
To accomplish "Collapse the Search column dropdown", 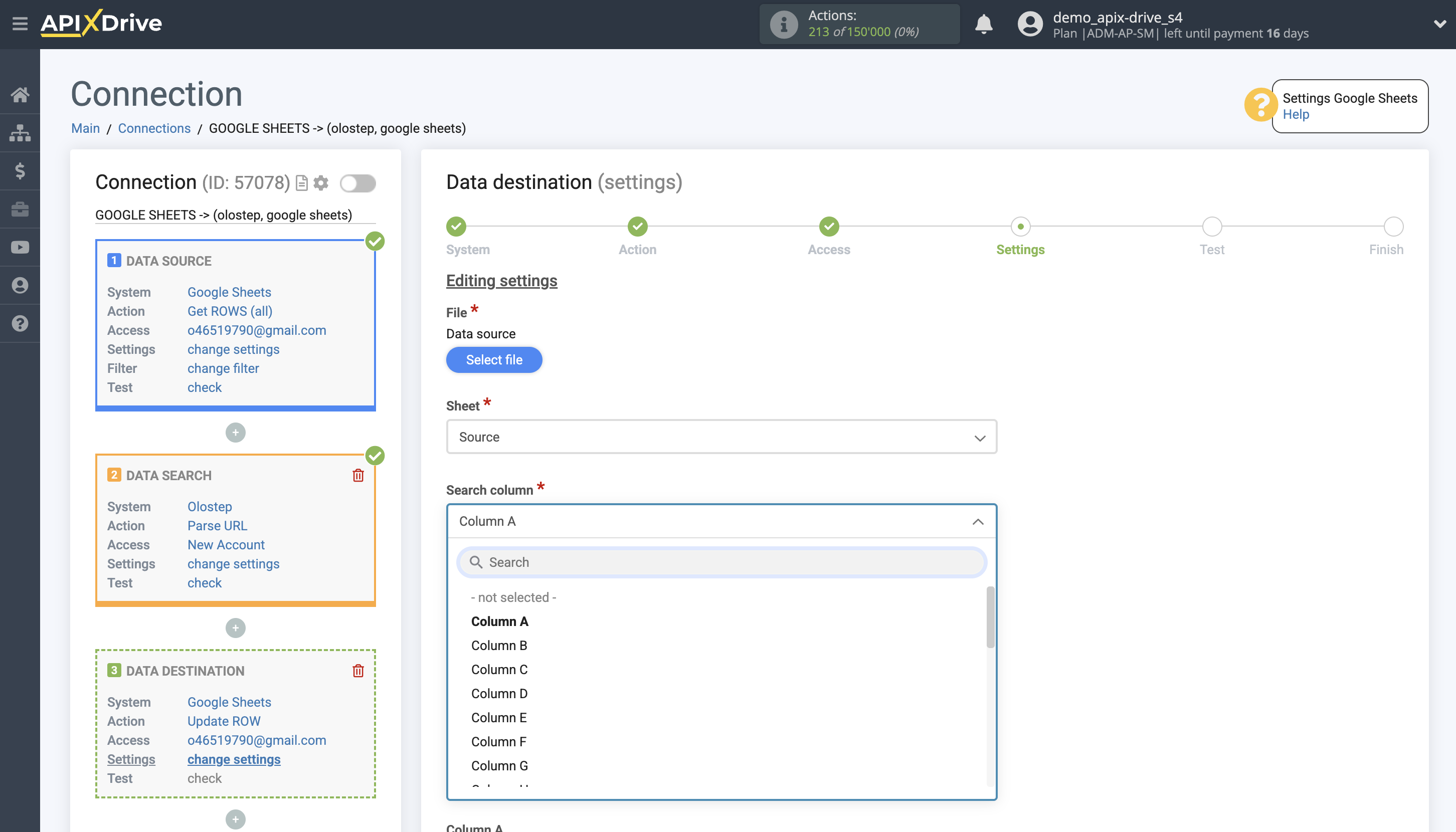I will 978,522.
